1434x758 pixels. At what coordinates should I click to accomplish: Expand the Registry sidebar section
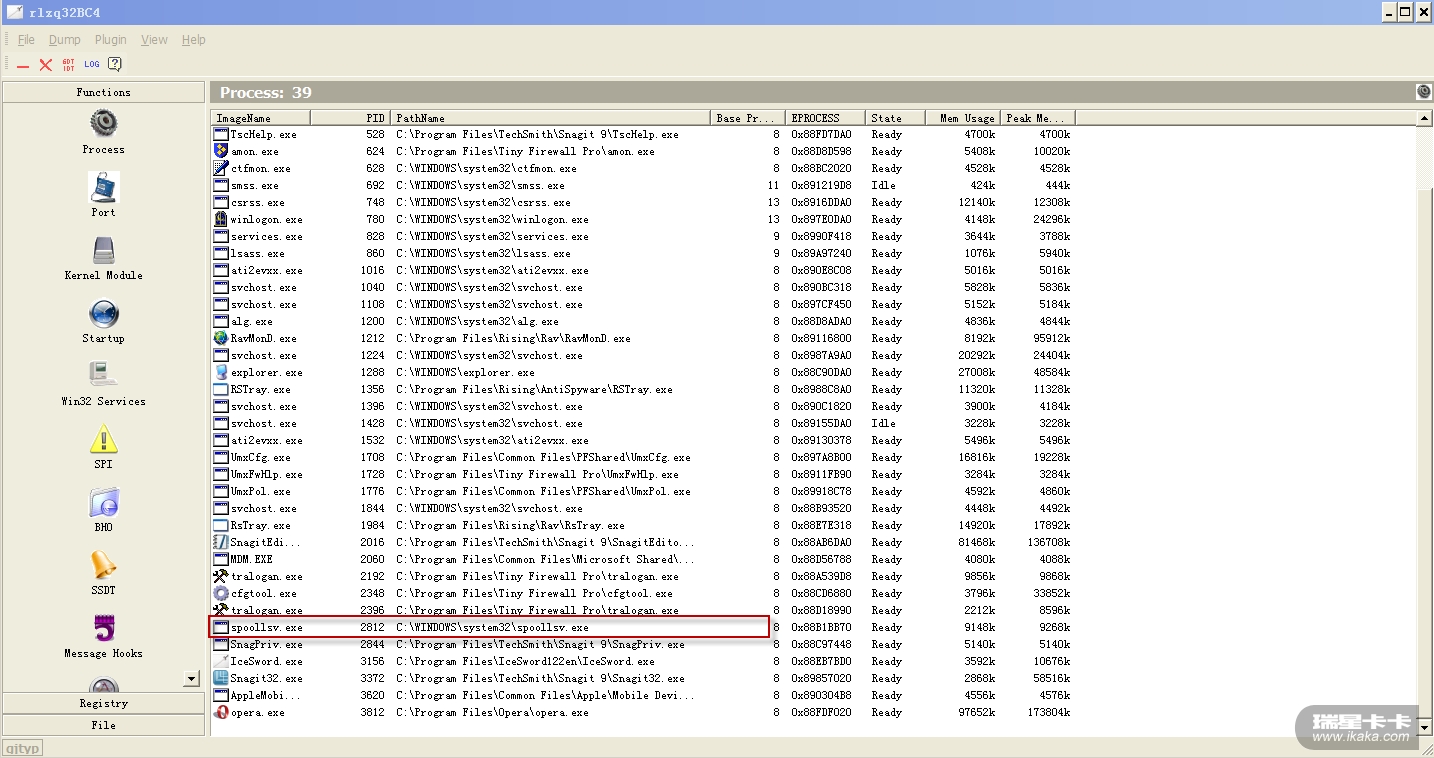(104, 703)
